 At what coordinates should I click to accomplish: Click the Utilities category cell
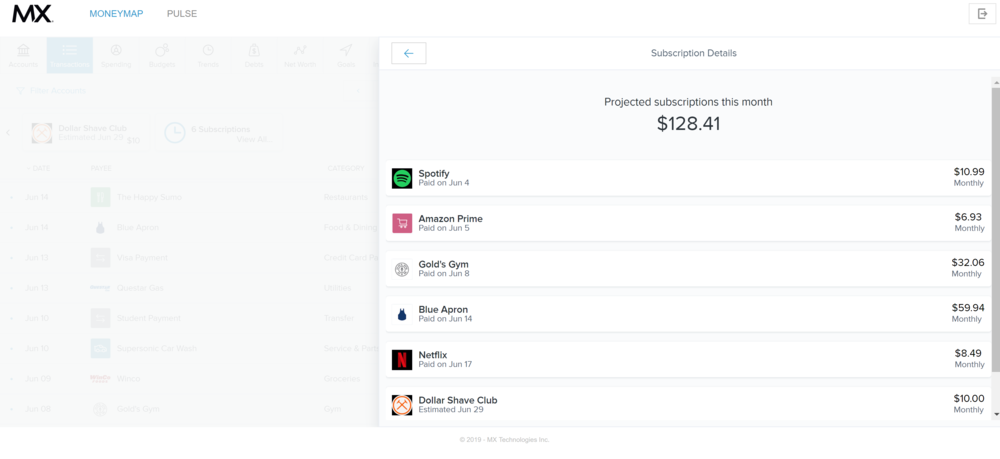[x=337, y=288]
